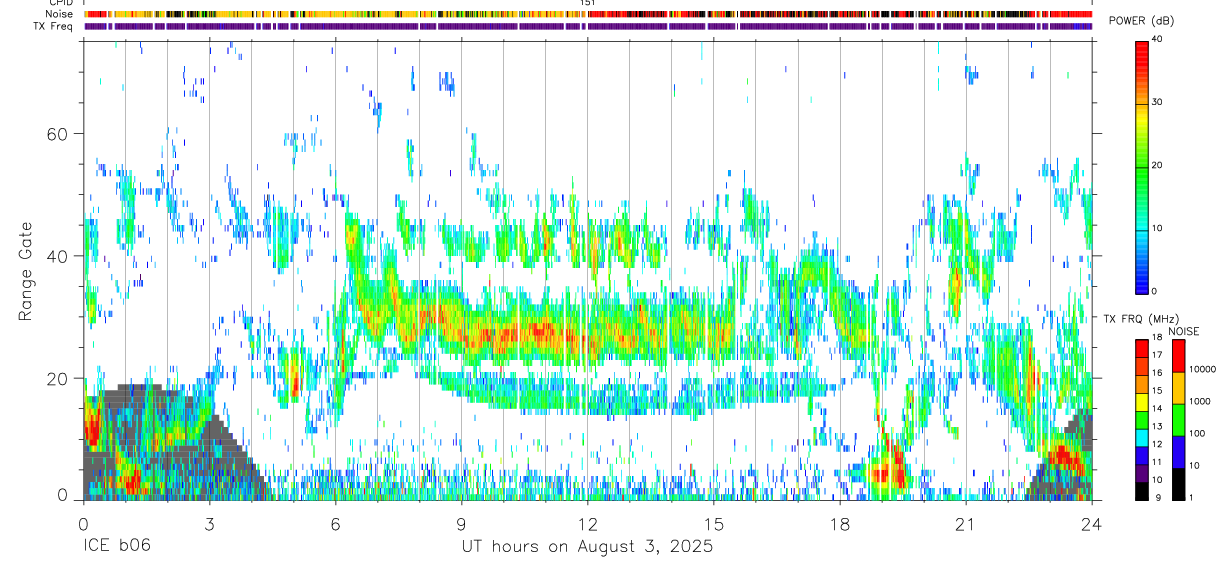Click the 24 tick on UT hours axis
Image resolution: width=1228 pixels, height=567 pixels.
1092,523
